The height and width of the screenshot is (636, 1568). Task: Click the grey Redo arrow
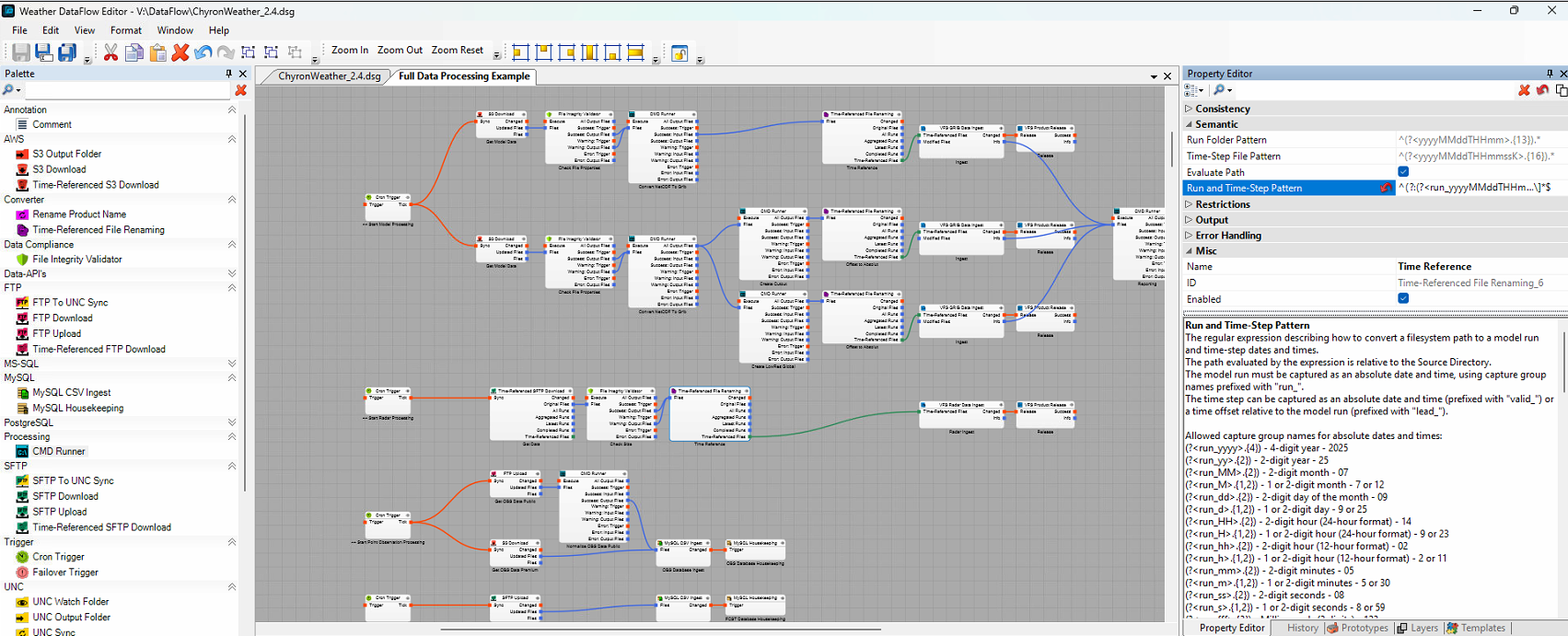point(226,52)
